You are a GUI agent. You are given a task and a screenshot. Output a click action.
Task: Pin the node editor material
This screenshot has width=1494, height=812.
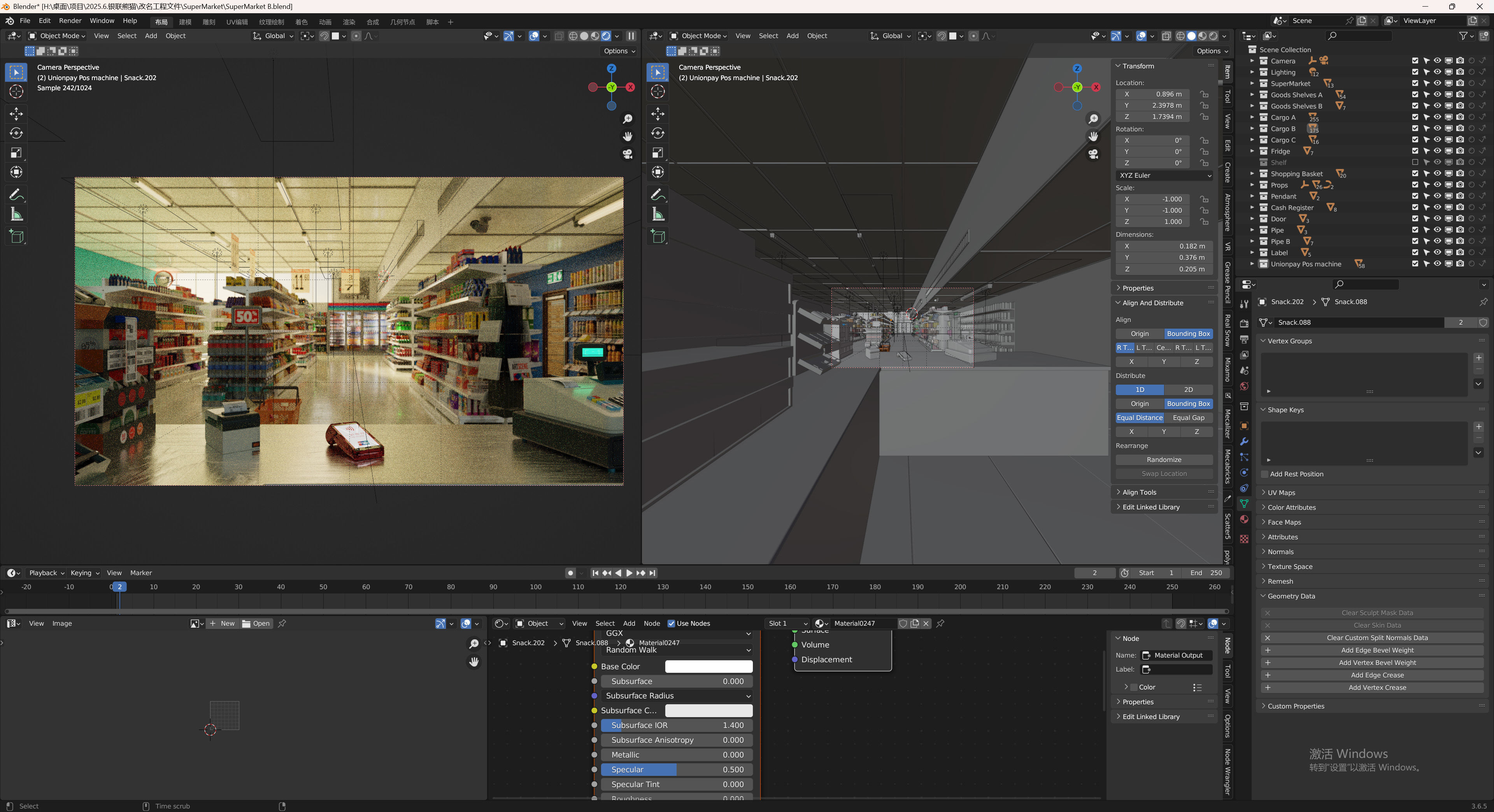click(x=940, y=624)
